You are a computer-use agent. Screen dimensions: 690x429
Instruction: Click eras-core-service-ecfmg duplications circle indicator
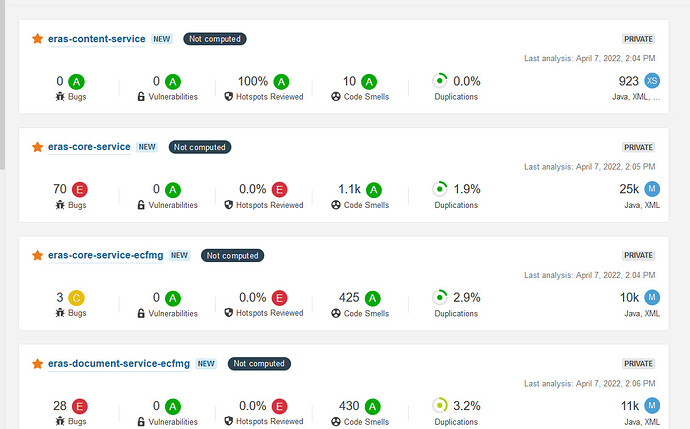tap(439, 297)
